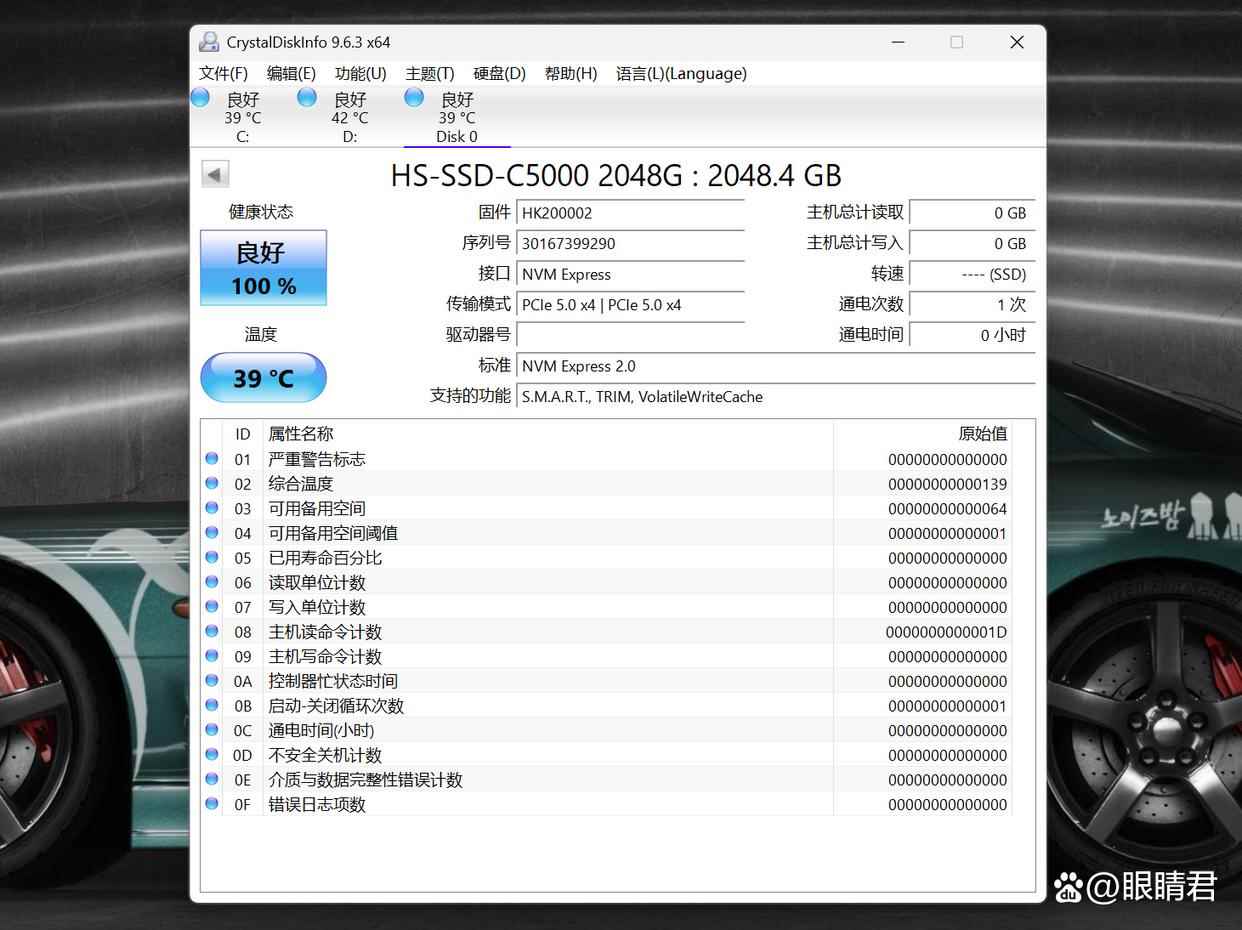The width and height of the screenshot is (1242, 930).
Task: Click the previous disk arrow button
Action: click(215, 174)
